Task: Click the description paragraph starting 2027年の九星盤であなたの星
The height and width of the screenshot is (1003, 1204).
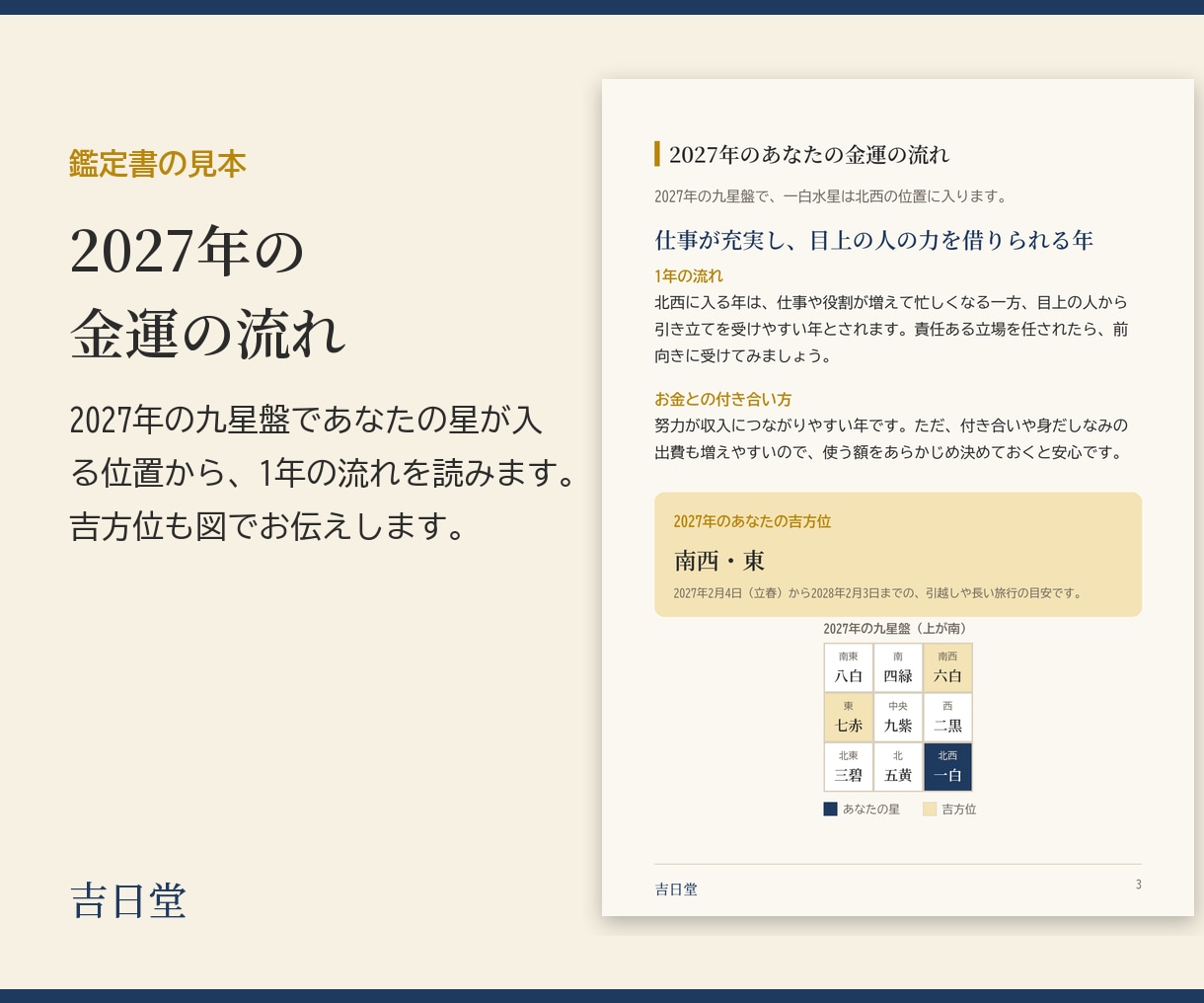Action: pyautogui.click(x=323, y=473)
